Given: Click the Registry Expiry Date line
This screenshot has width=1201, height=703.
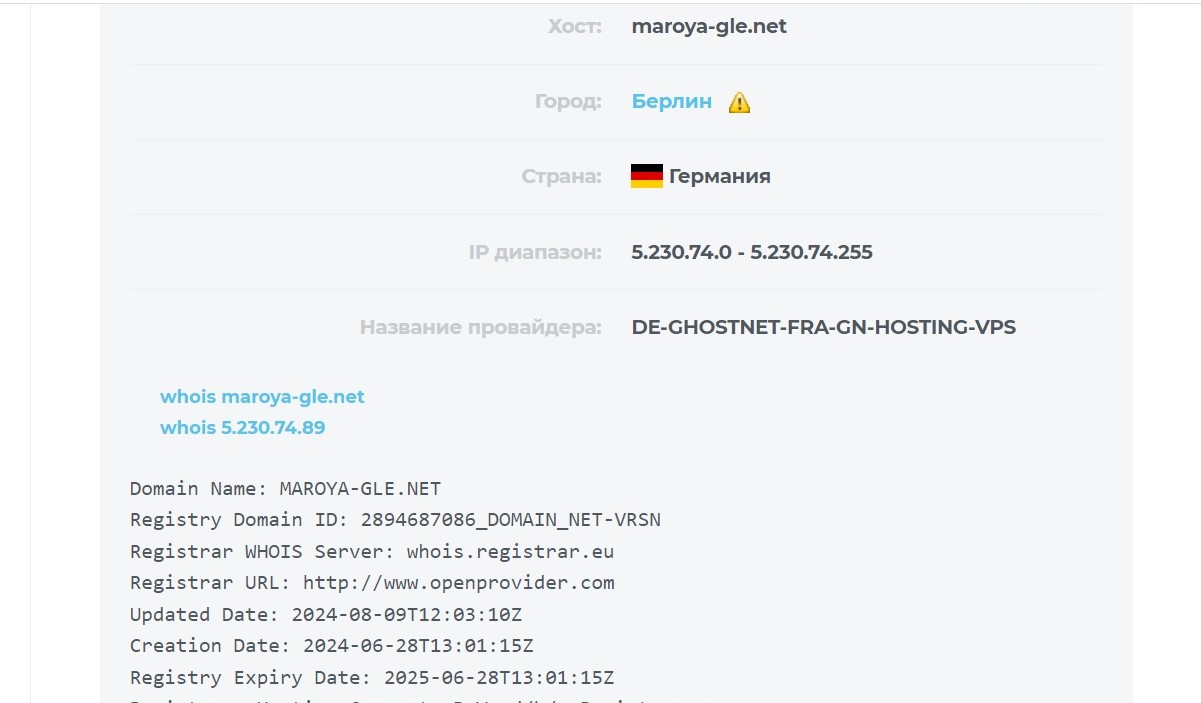Looking at the screenshot, I should [x=372, y=677].
